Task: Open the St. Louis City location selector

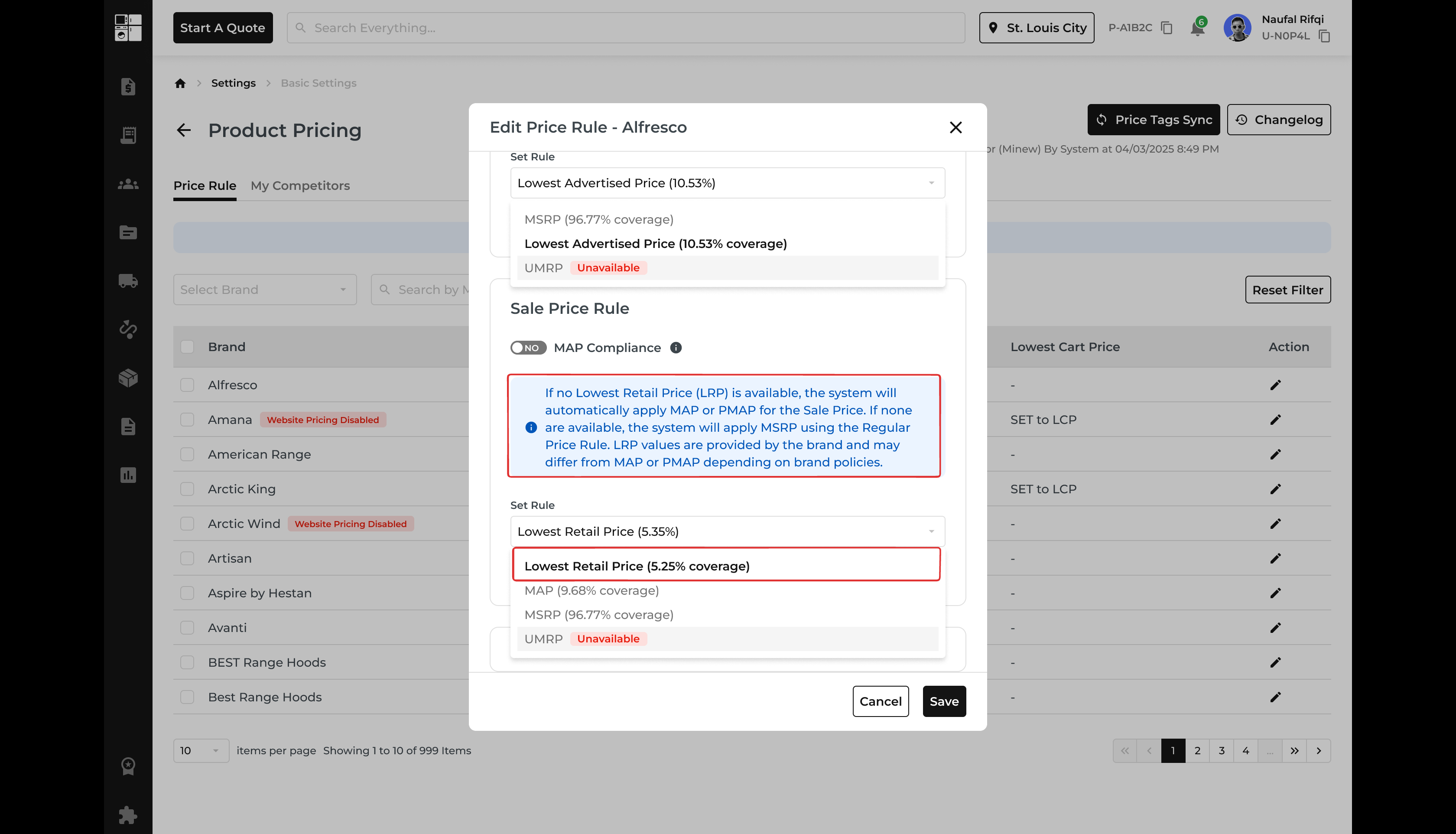Action: (x=1037, y=27)
